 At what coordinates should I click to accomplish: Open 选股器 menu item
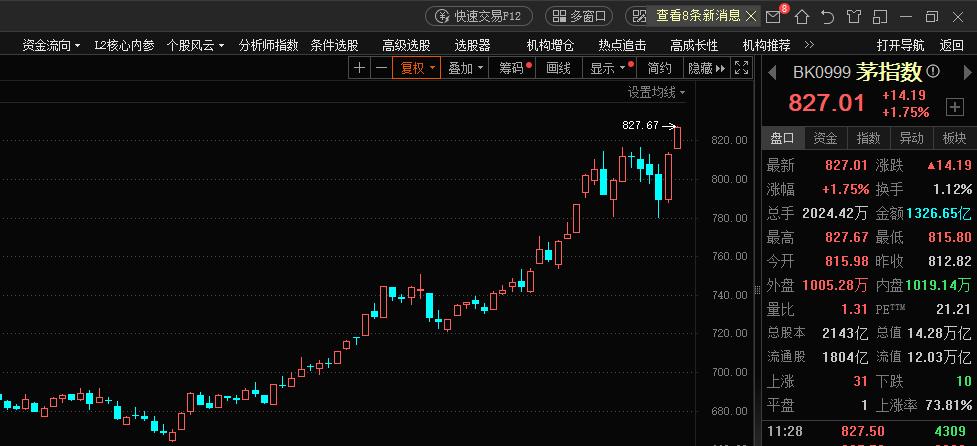(472, 45)
